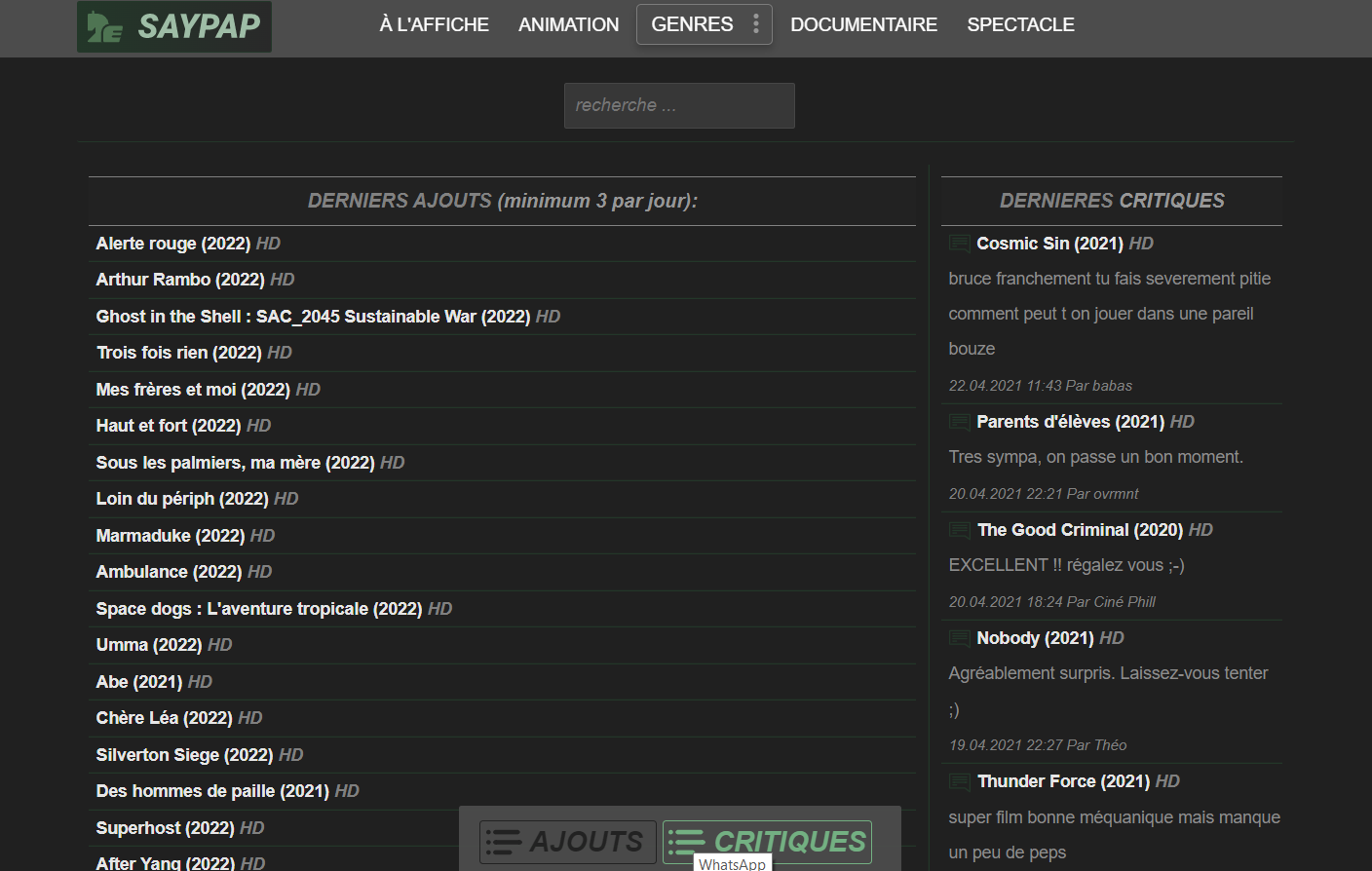Click the recherche search field
This screenshot has height=871, width=1372.
(679, 105)
